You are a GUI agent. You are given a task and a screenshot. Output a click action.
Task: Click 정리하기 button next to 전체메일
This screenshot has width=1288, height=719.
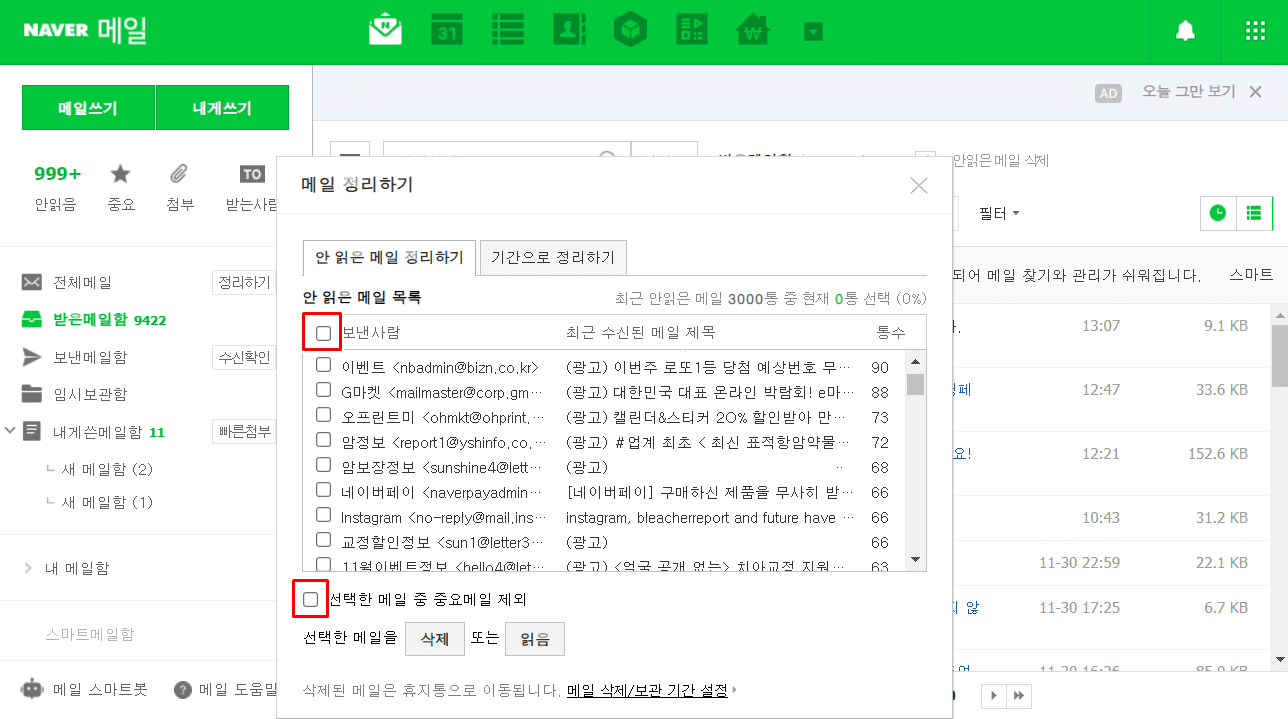coord(244,283)
